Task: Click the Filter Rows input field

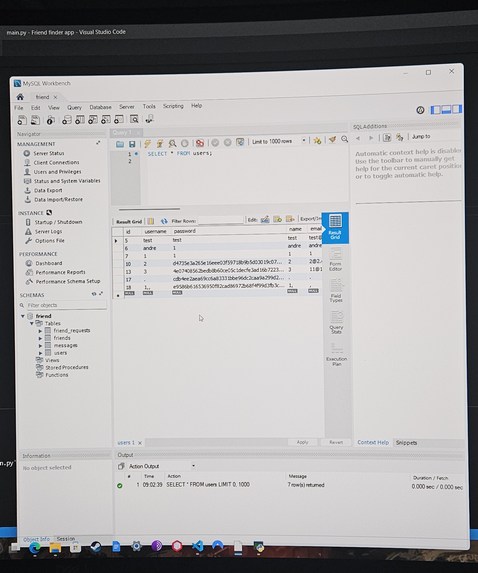Action: tap(220, 220)
